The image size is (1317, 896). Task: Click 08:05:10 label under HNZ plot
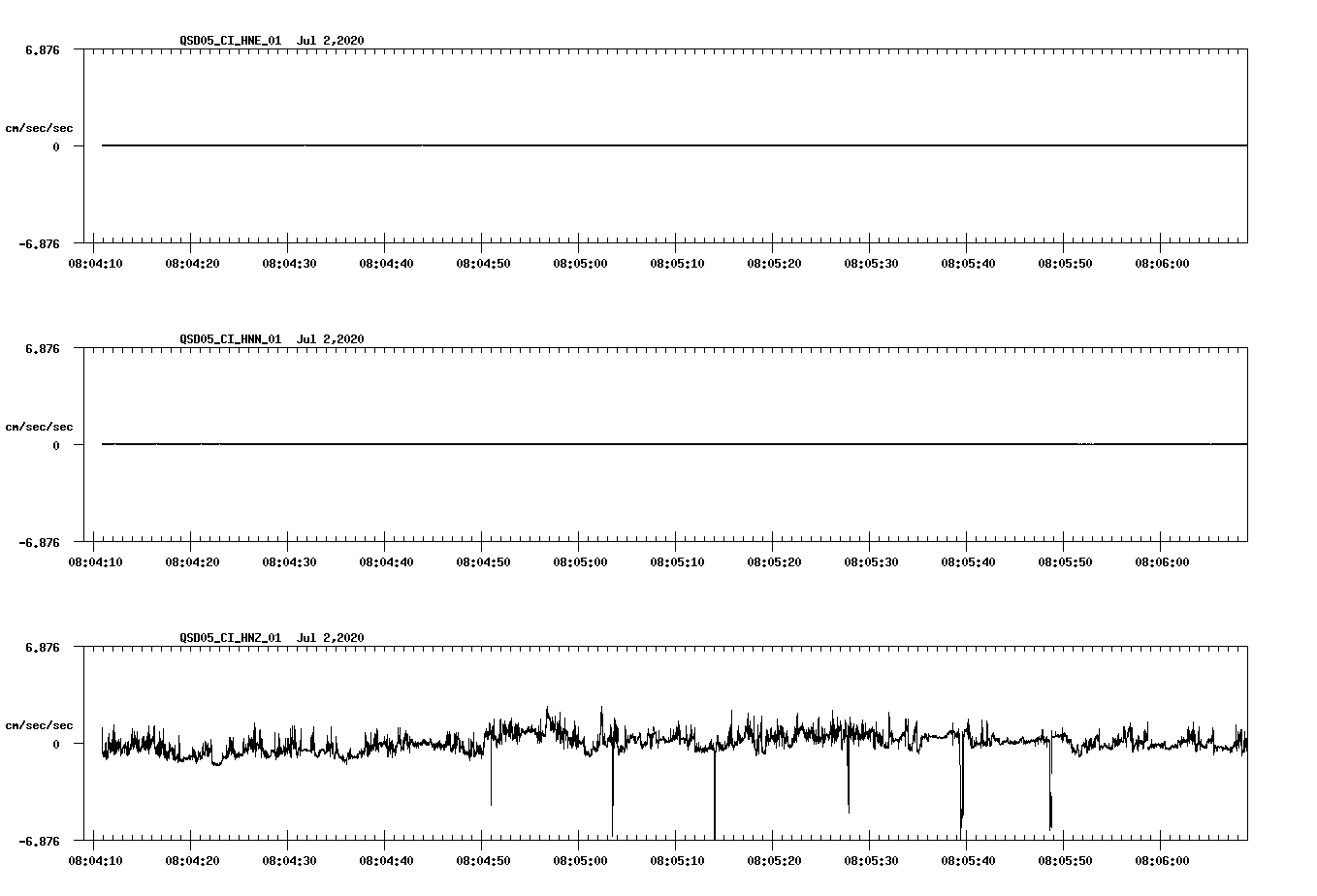tap(677, 860)
